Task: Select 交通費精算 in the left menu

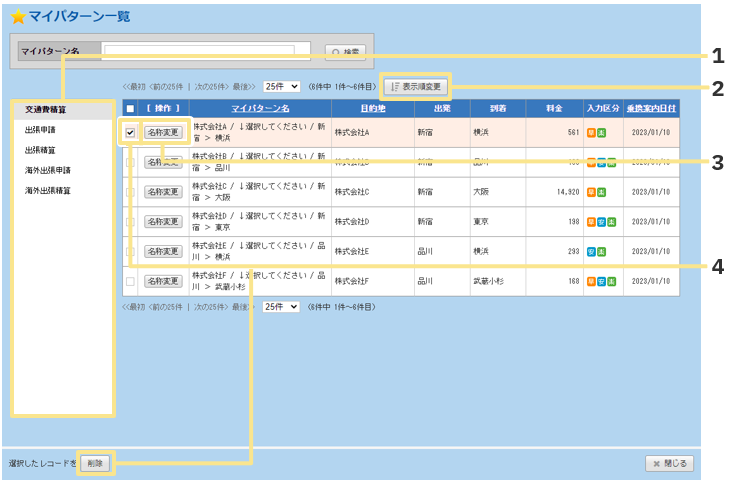Action: tap(45, 110)
